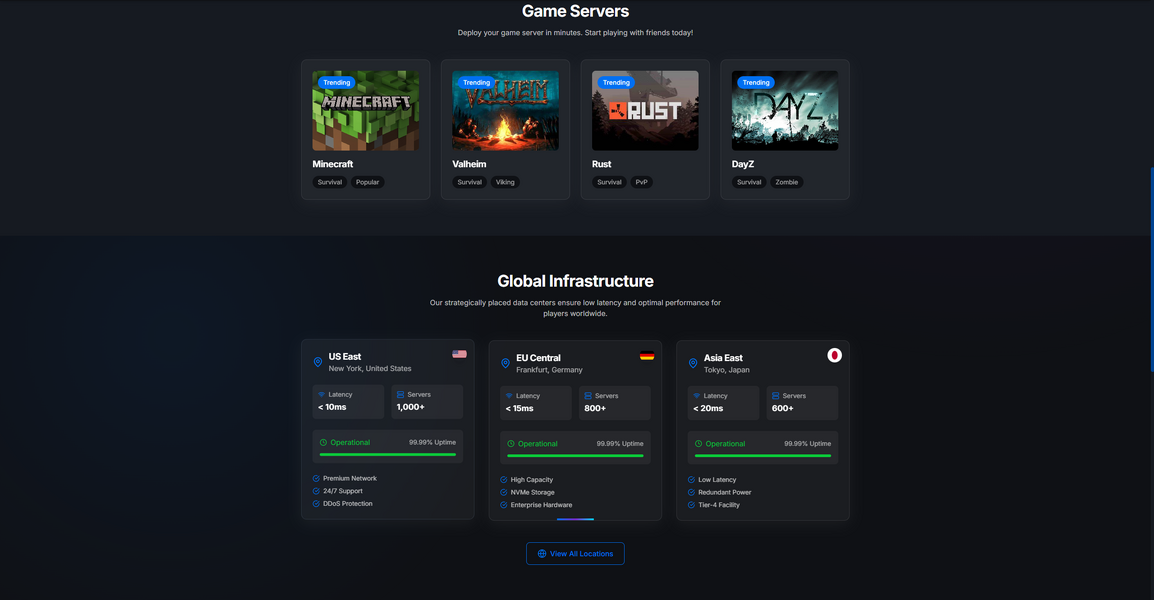Click the Asia East green uptime bar
The width and height of the screenshot is (1154, 600).
click(763, 456)
